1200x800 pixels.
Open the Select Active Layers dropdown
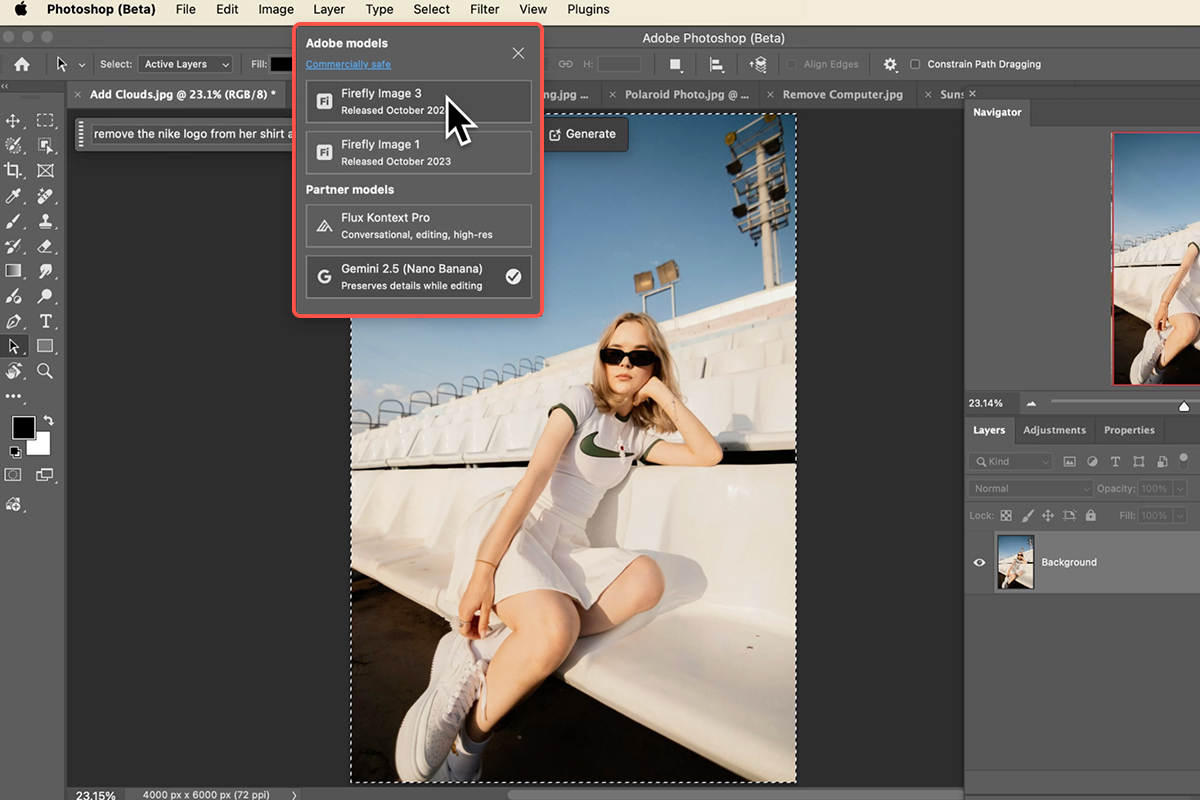point(185,64)
